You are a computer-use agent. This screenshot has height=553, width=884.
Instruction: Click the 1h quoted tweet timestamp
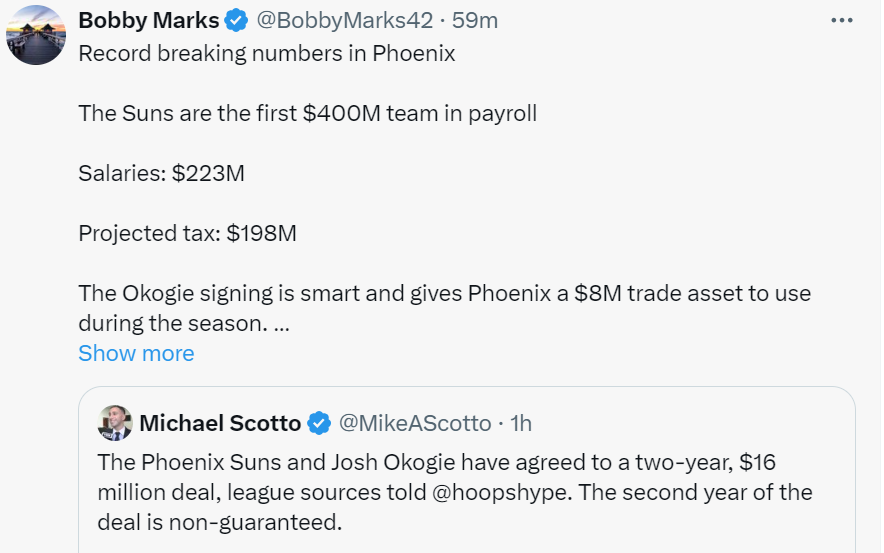click(521, 423)
